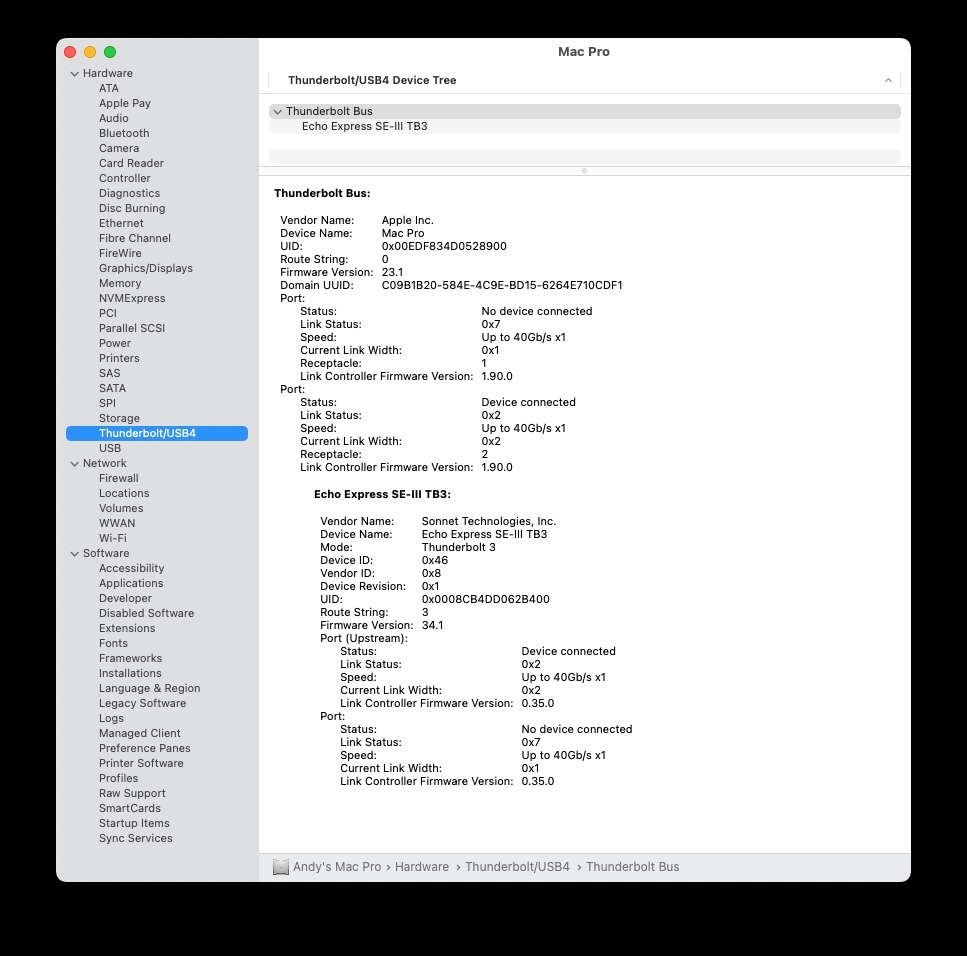Open Extensions under Software
Screen dimensions: 967x956
click(127, 628)
